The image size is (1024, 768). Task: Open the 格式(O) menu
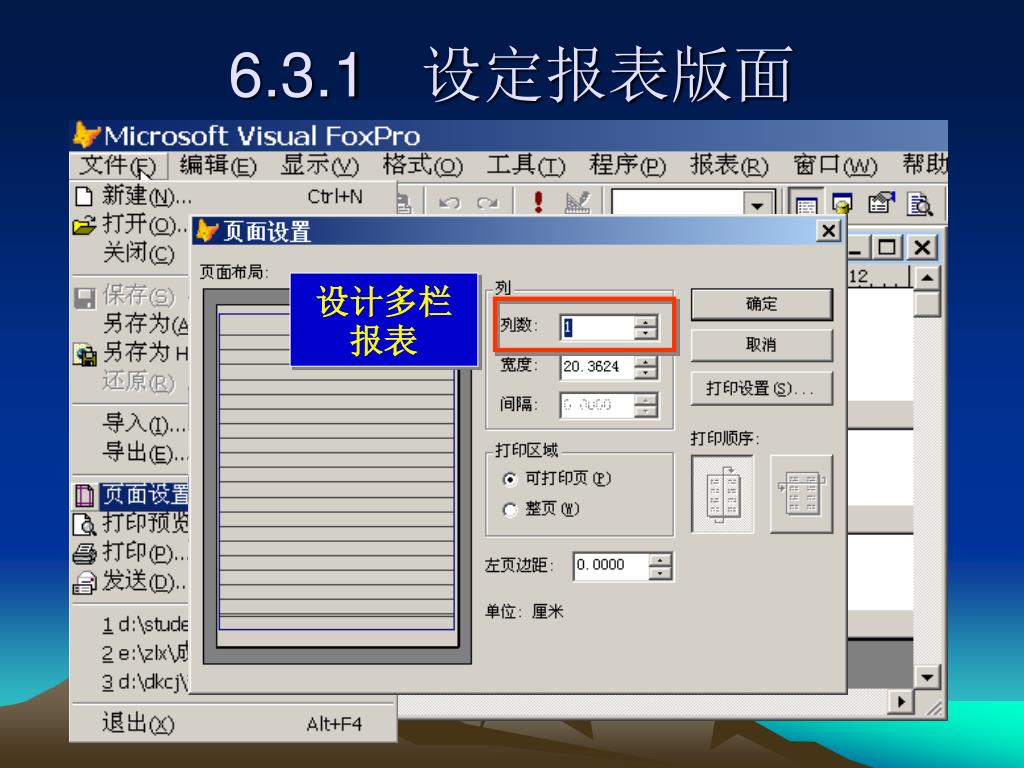[423, 166]
